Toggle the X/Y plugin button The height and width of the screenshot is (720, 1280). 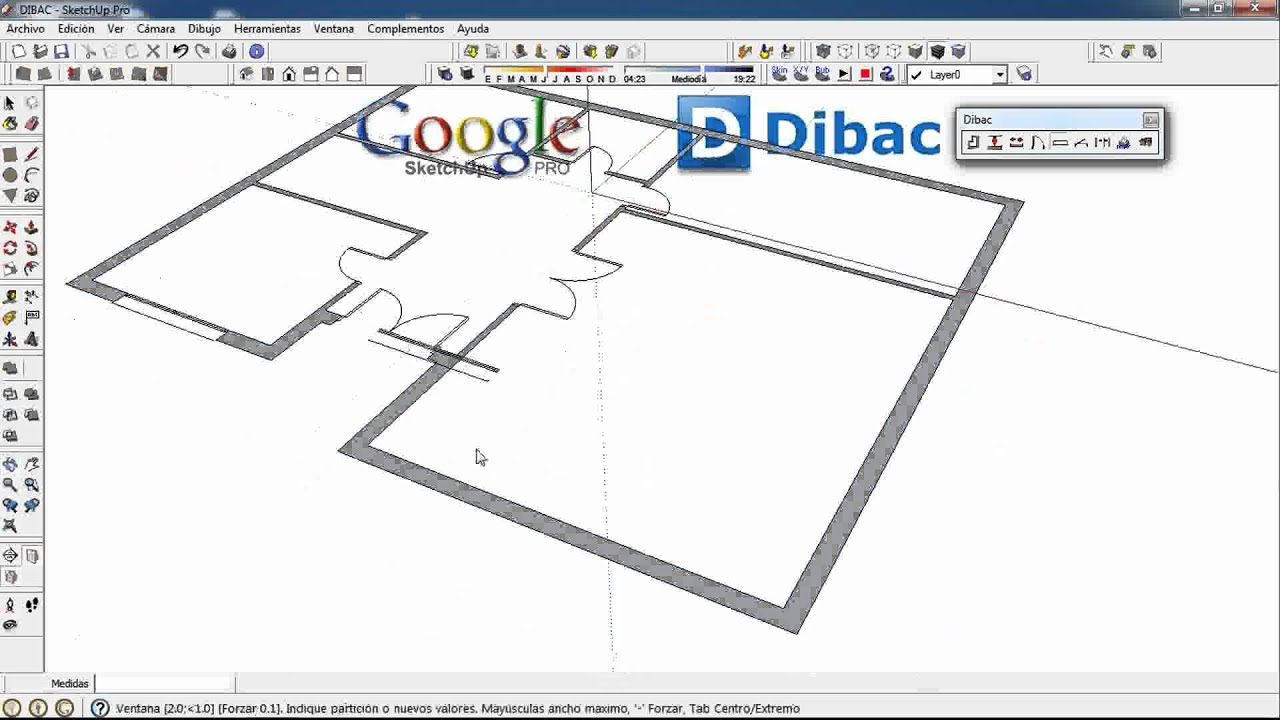(x=801, y=74)
